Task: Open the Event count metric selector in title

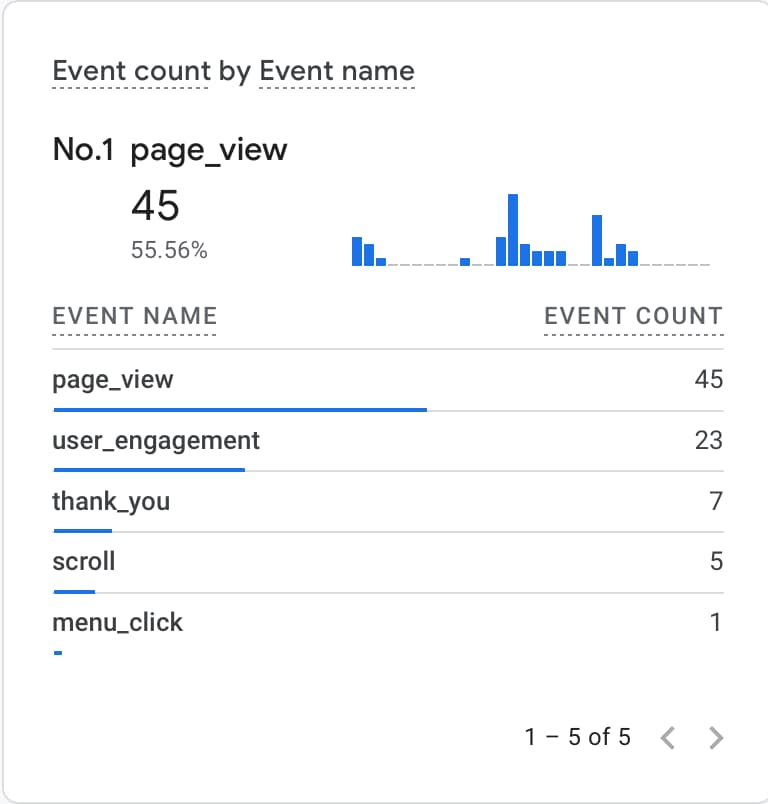Action: coord(131,72)
